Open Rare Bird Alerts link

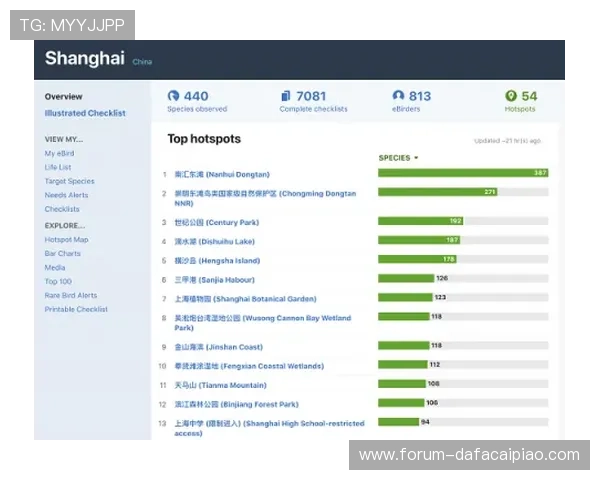71,295
